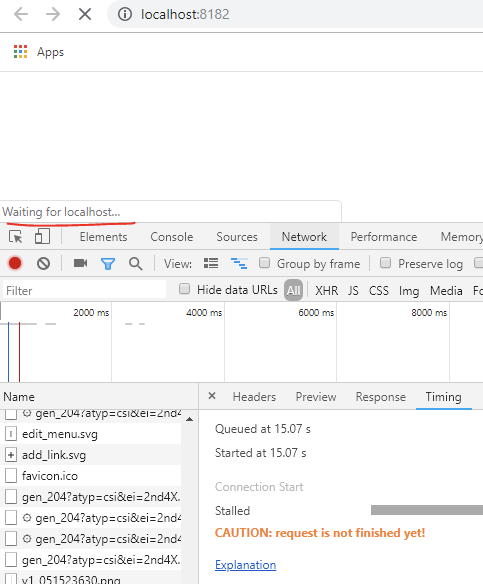The height and width of the screenshot is (584, 483).
Task: Toggle capture screenshots camera icon
Action: coord(80,263)
